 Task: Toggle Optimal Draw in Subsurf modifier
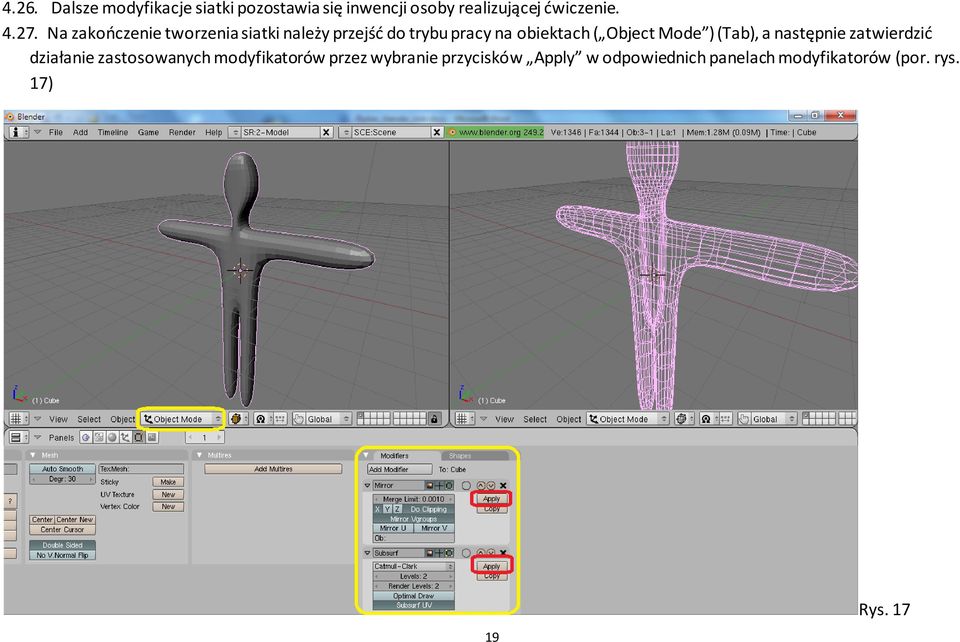[x=414, y=595]
